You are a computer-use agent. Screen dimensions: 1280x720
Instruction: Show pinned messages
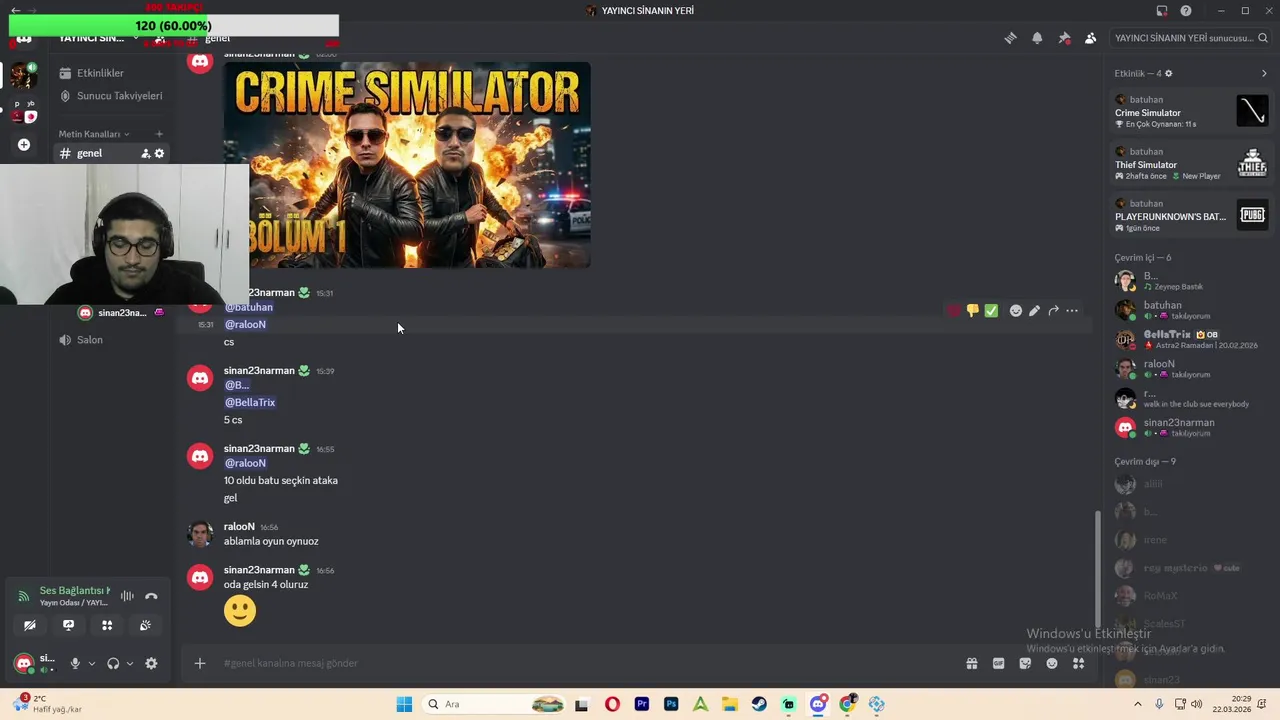coord(1064,38)
